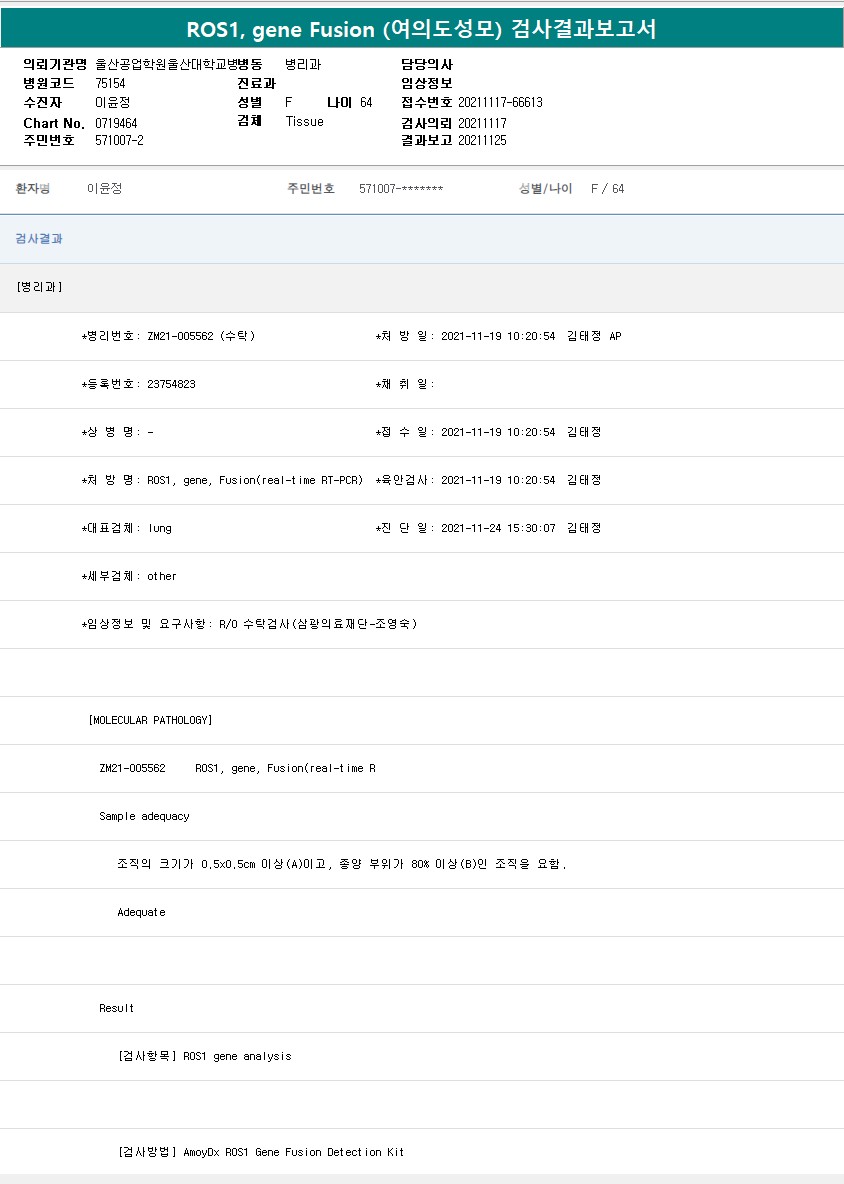This screenshot has height=1184, width=844.
Task: Select the 접수번호 value 20211117-66613
Action: (x=500, y=102)
